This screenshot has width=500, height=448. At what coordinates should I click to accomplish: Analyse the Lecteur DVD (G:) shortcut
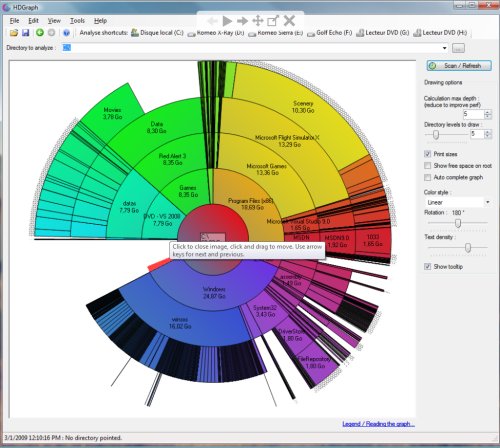point(383,33)
